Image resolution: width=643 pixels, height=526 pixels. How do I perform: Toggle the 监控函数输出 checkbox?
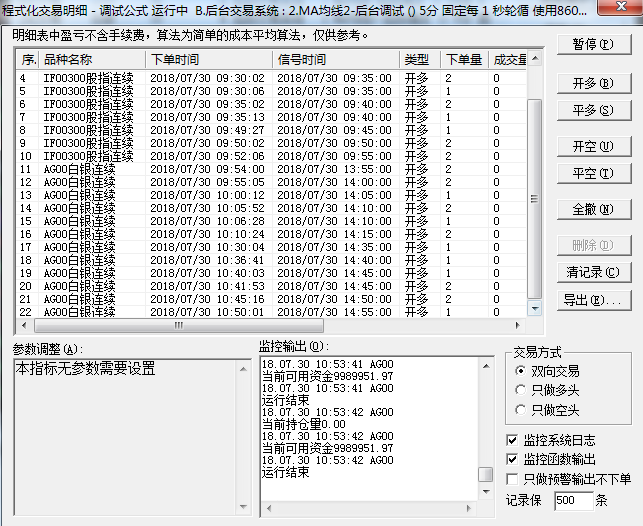pos(512,459)
